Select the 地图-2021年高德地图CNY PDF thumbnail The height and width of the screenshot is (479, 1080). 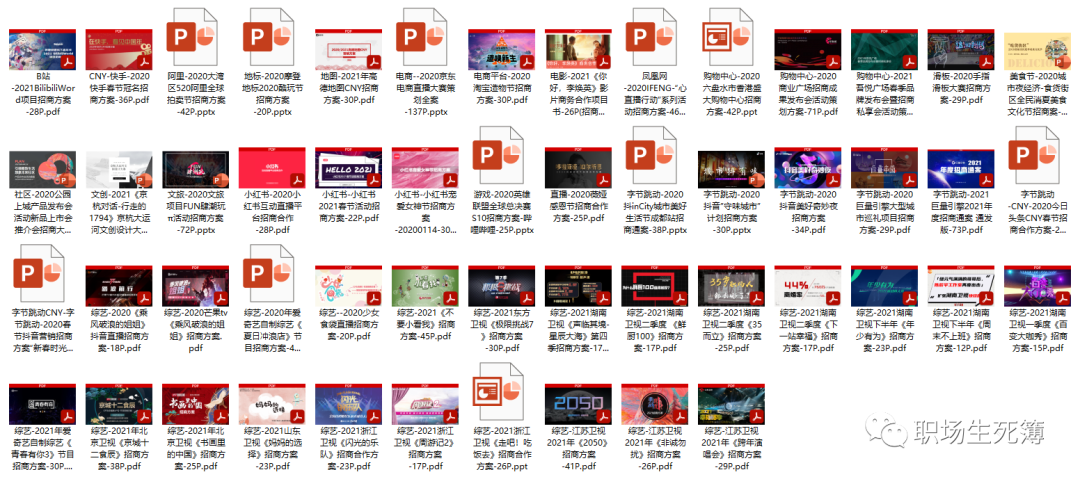(x=349, y=50)
